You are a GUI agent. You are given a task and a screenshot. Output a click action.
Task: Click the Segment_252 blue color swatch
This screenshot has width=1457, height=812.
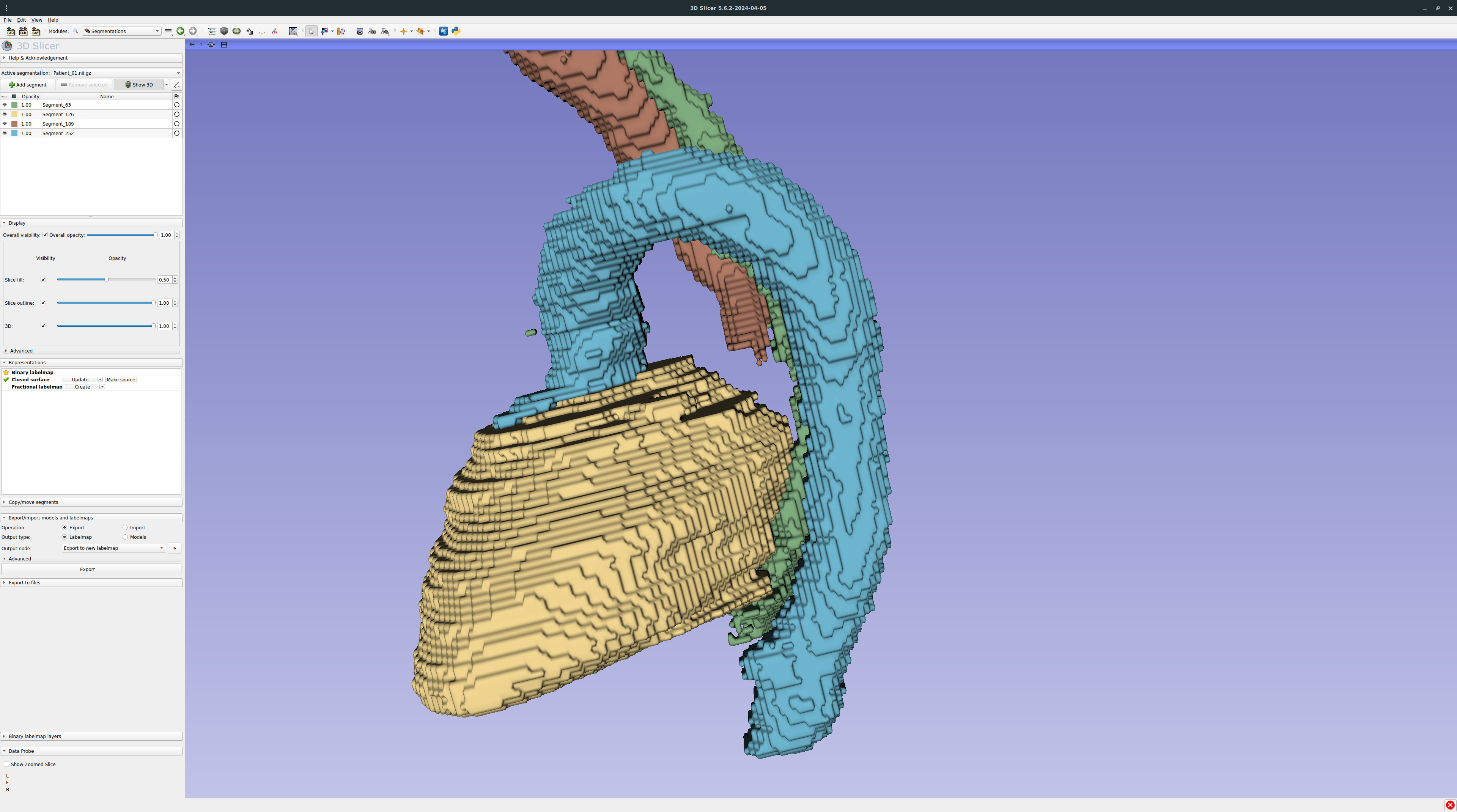15,134
